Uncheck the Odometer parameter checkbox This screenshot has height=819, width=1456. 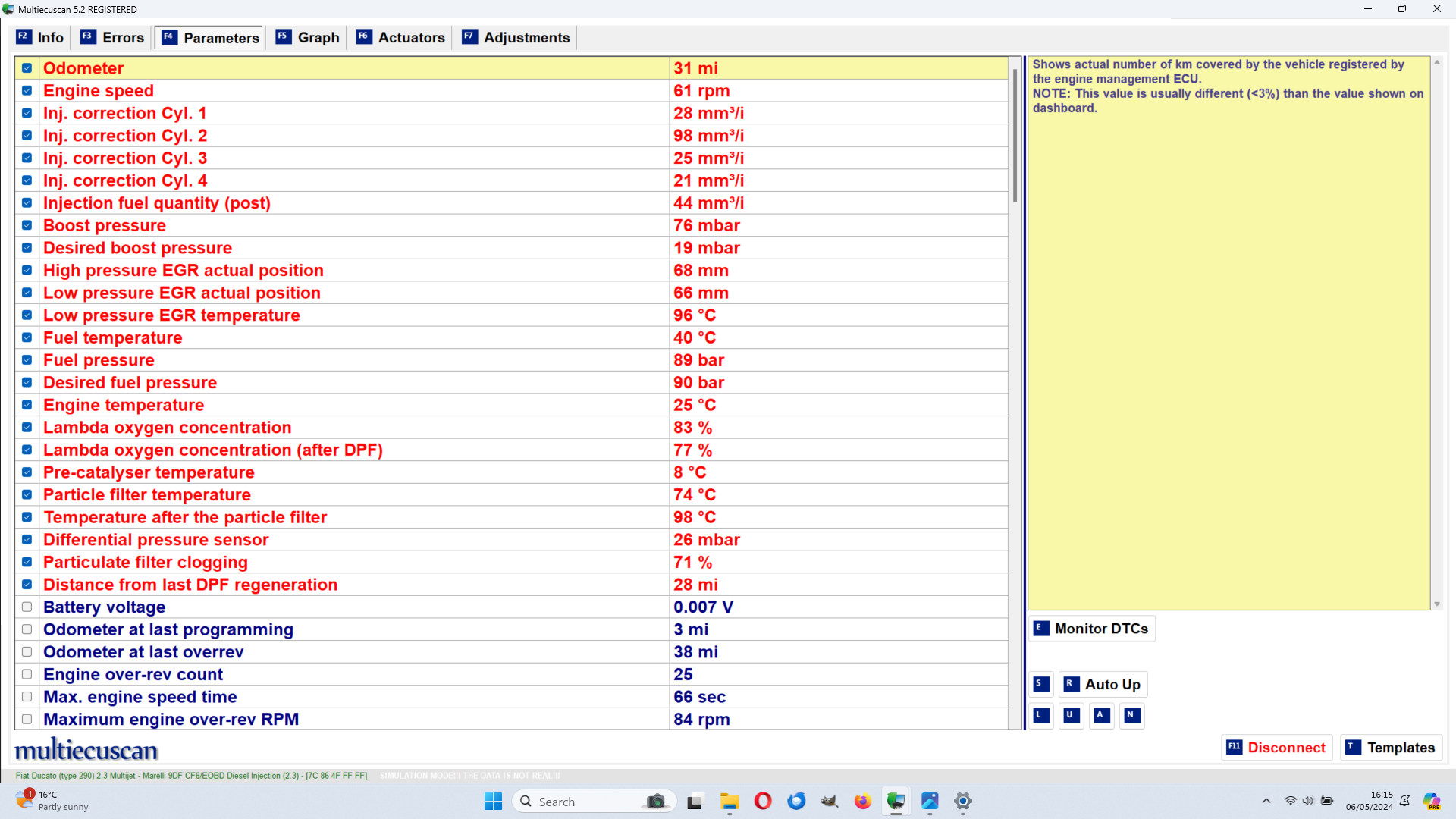pos(27,68)
